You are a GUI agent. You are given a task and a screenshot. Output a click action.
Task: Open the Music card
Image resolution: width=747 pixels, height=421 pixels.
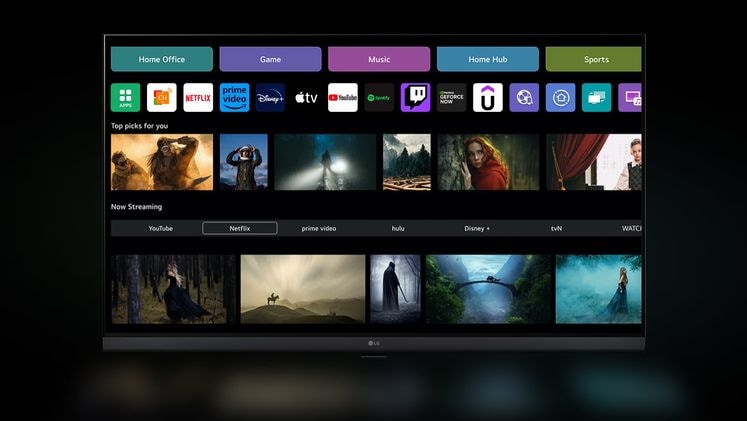coord(379,59)
